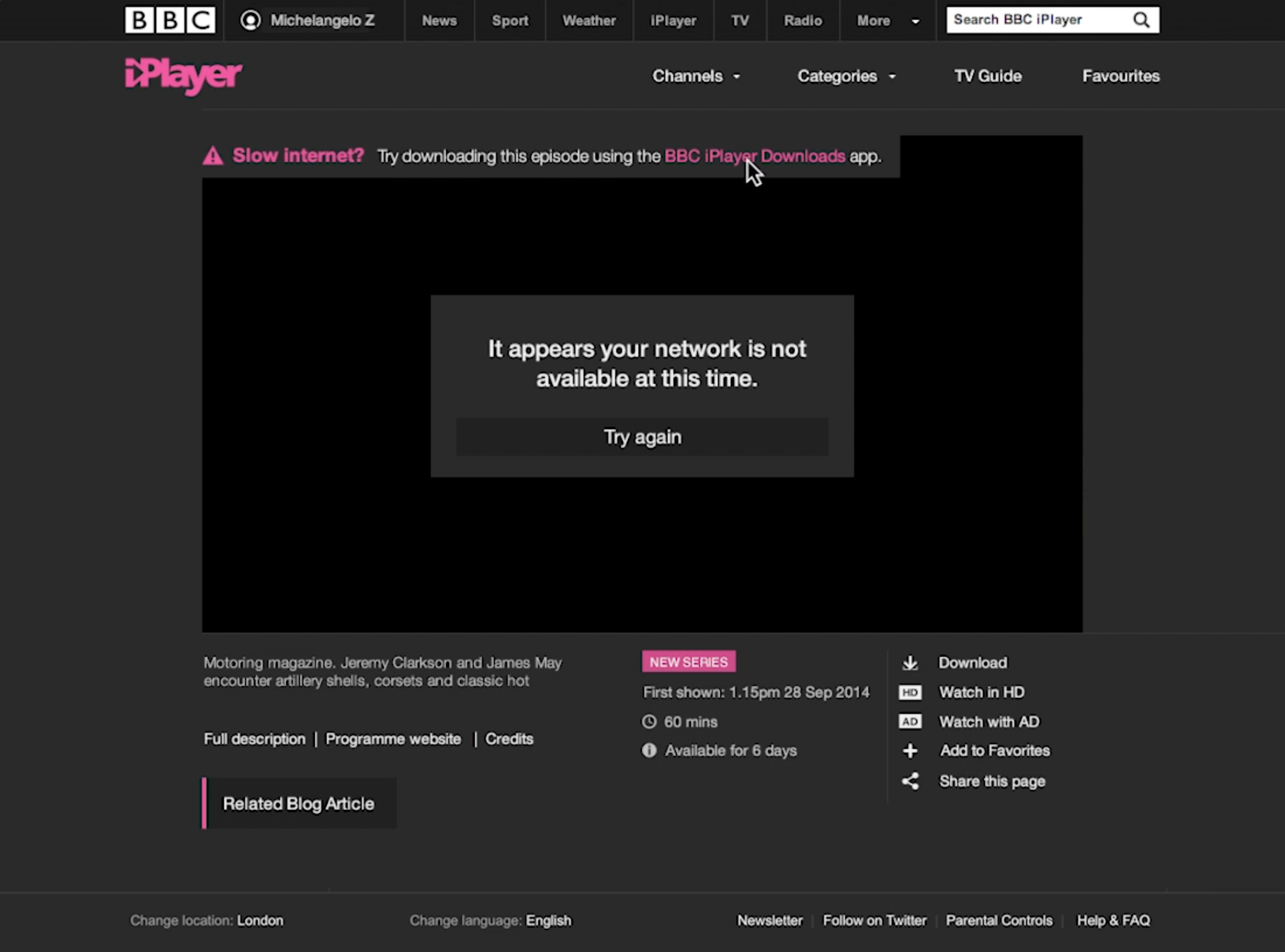The width and height of the screenshot is (1285, 952).
Task: Open the BBC iPlayer Downloads link
Action: [x=755, y=156]
